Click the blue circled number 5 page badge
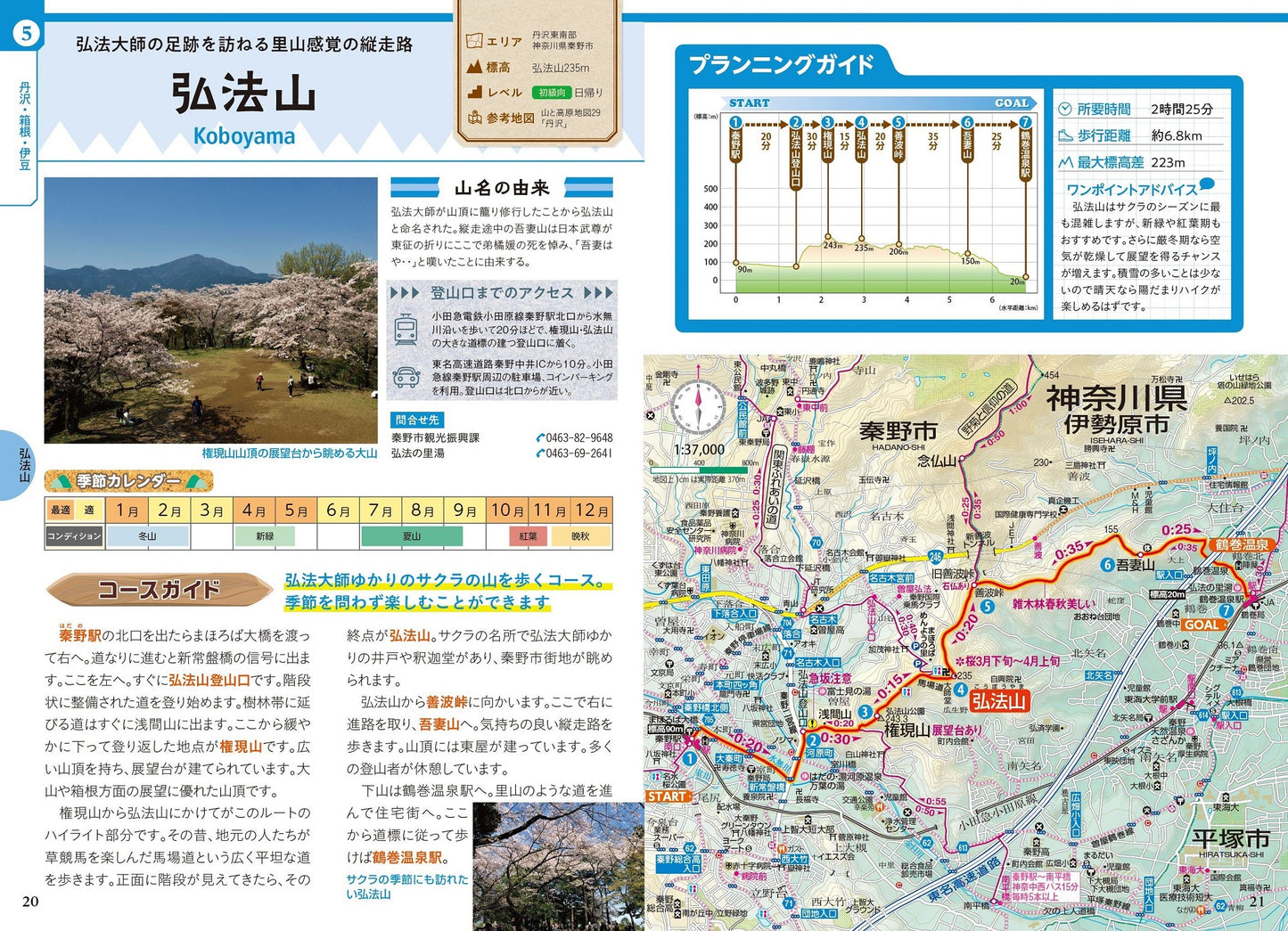 pos(26,34)
